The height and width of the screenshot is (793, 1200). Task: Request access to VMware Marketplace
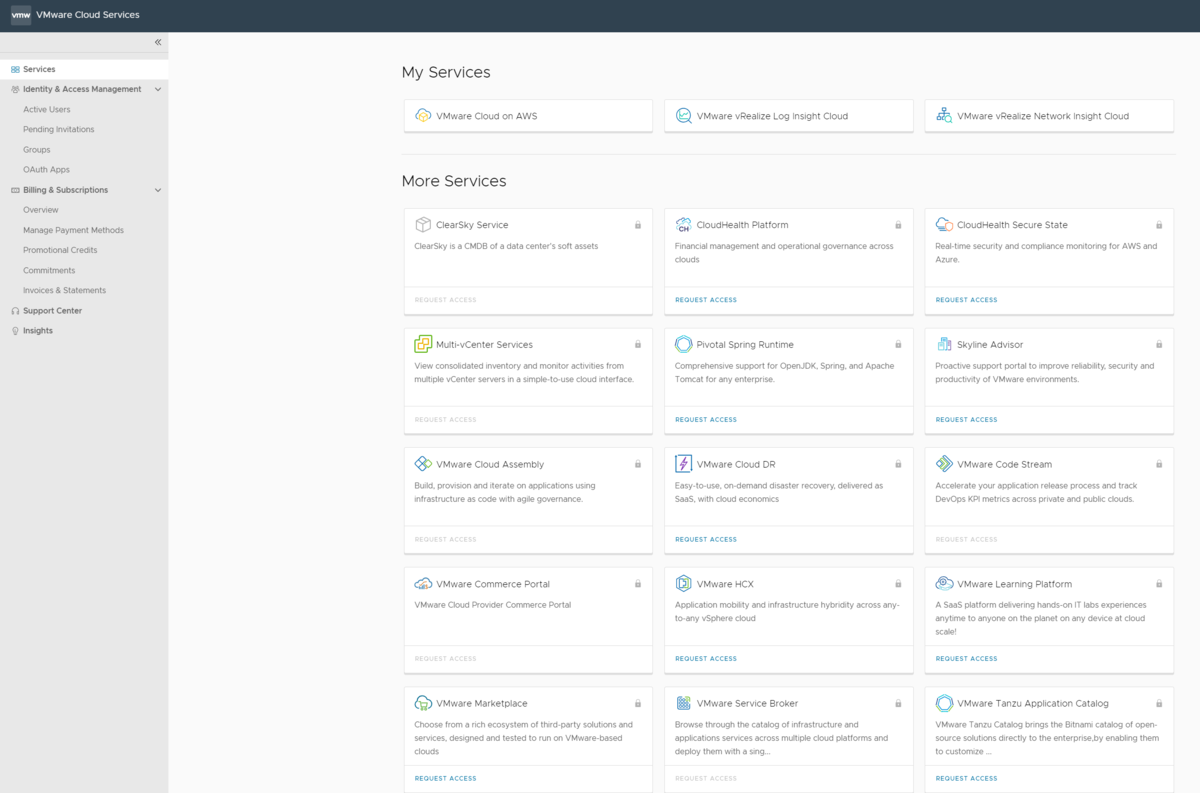[446, 778]
